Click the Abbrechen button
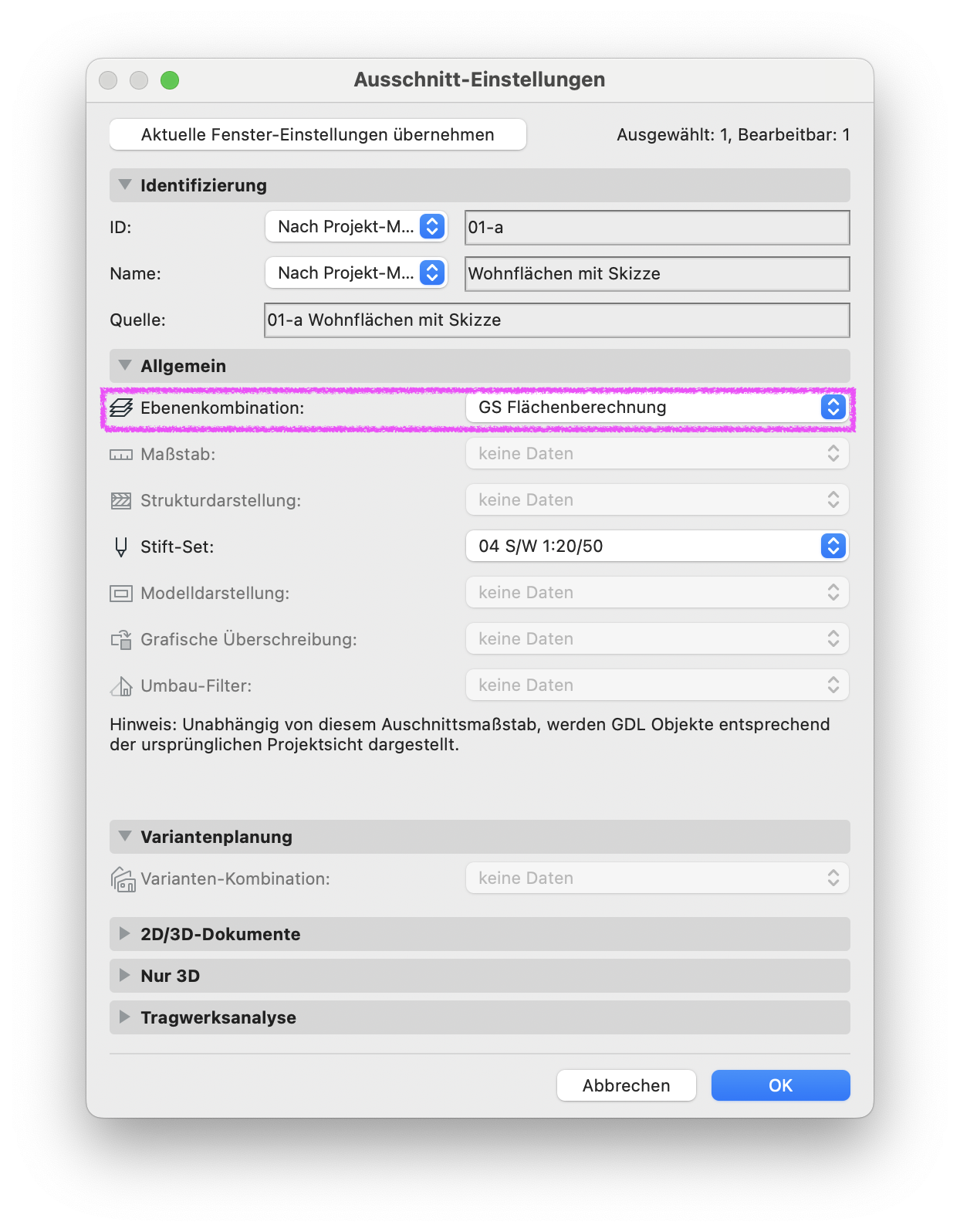 (627, 1085)
